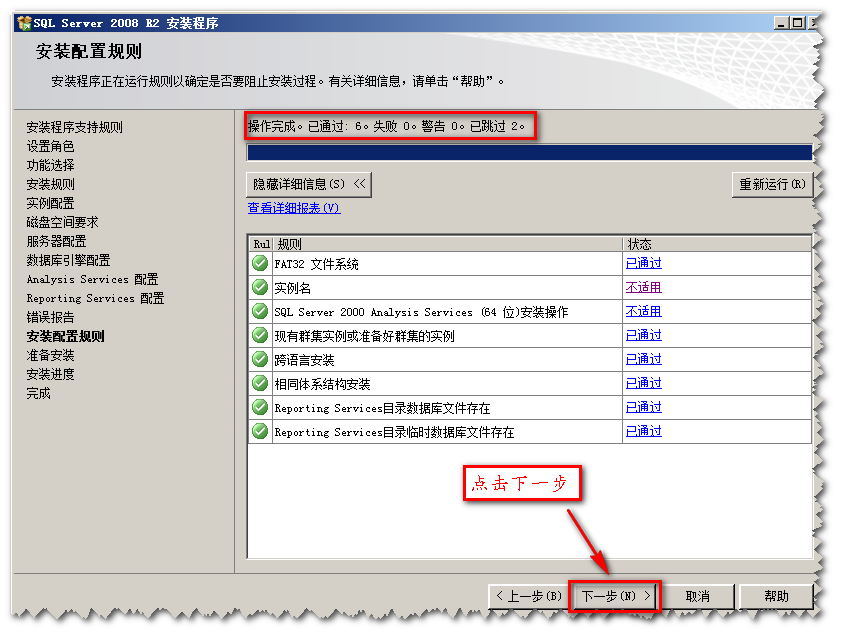Click green check icon beside FAT32 文件系统
Screen dimensions: 841x636
(260, 263)
